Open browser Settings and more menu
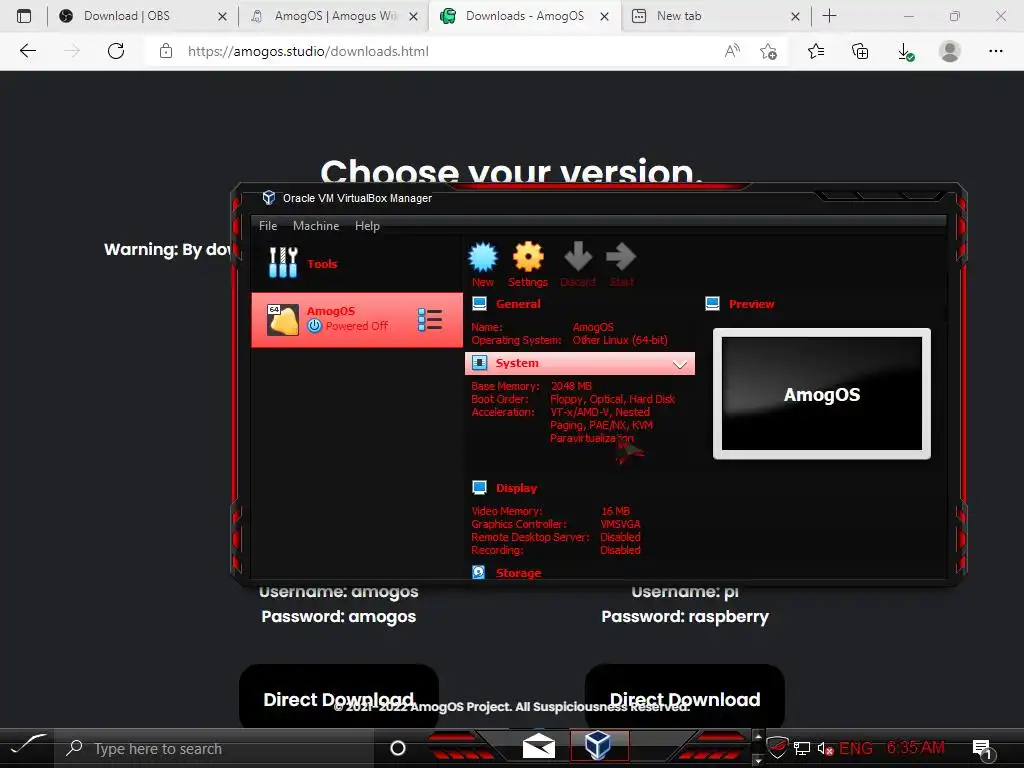The image size is (1024, 768). point(995,51)
